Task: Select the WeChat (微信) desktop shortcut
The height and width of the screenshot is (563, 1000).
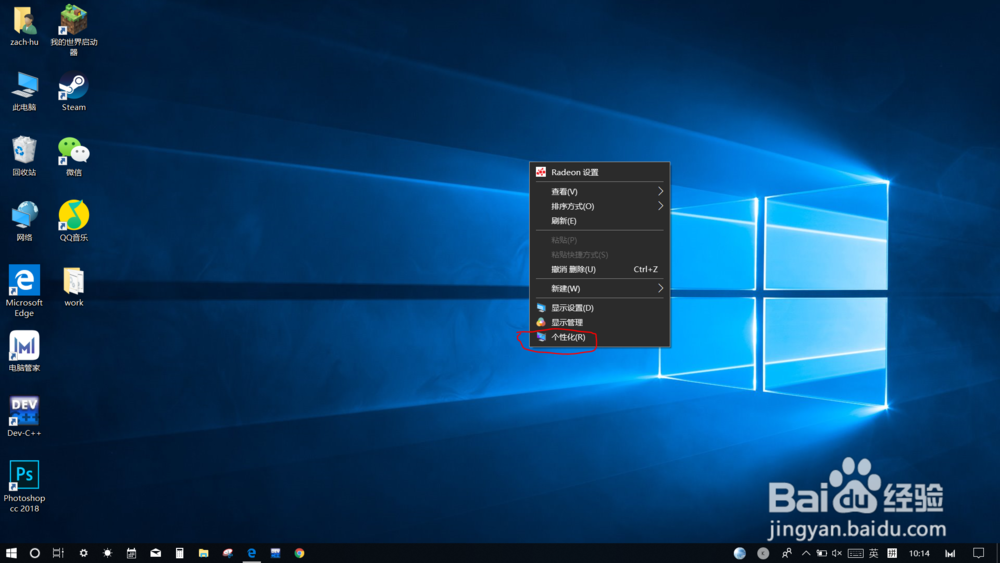Action: (74, 156)
